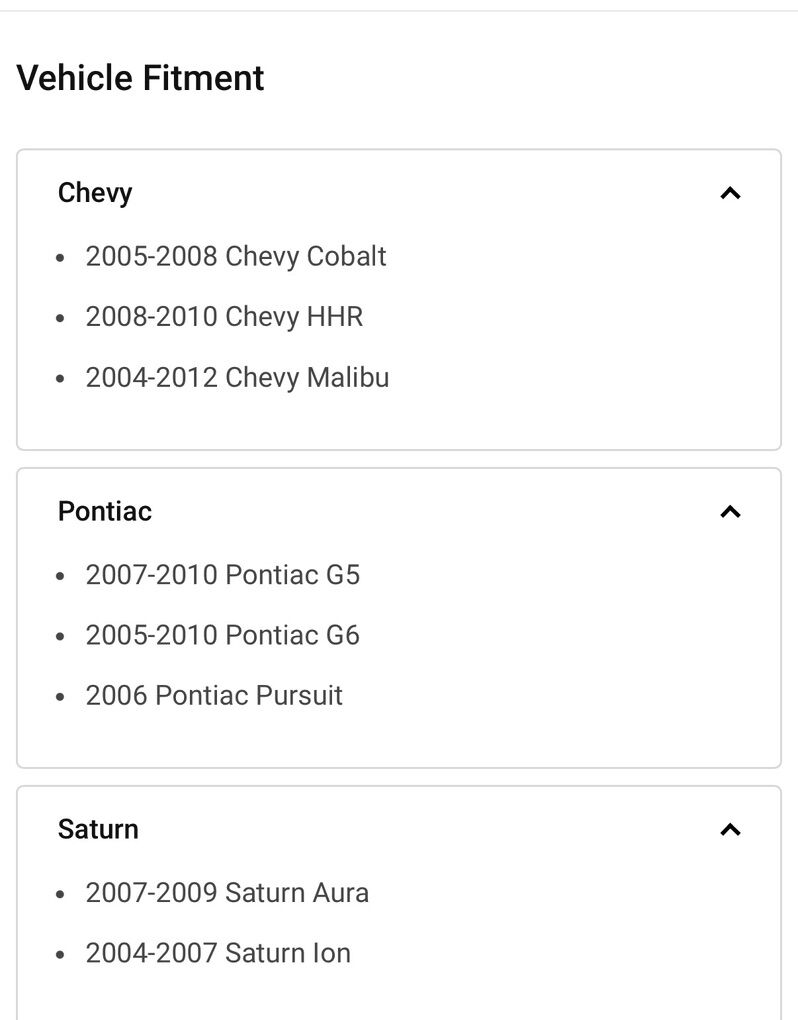Click the Pontiac accordion header label
Screen dimensions: 798x1020
coord(105,511)
